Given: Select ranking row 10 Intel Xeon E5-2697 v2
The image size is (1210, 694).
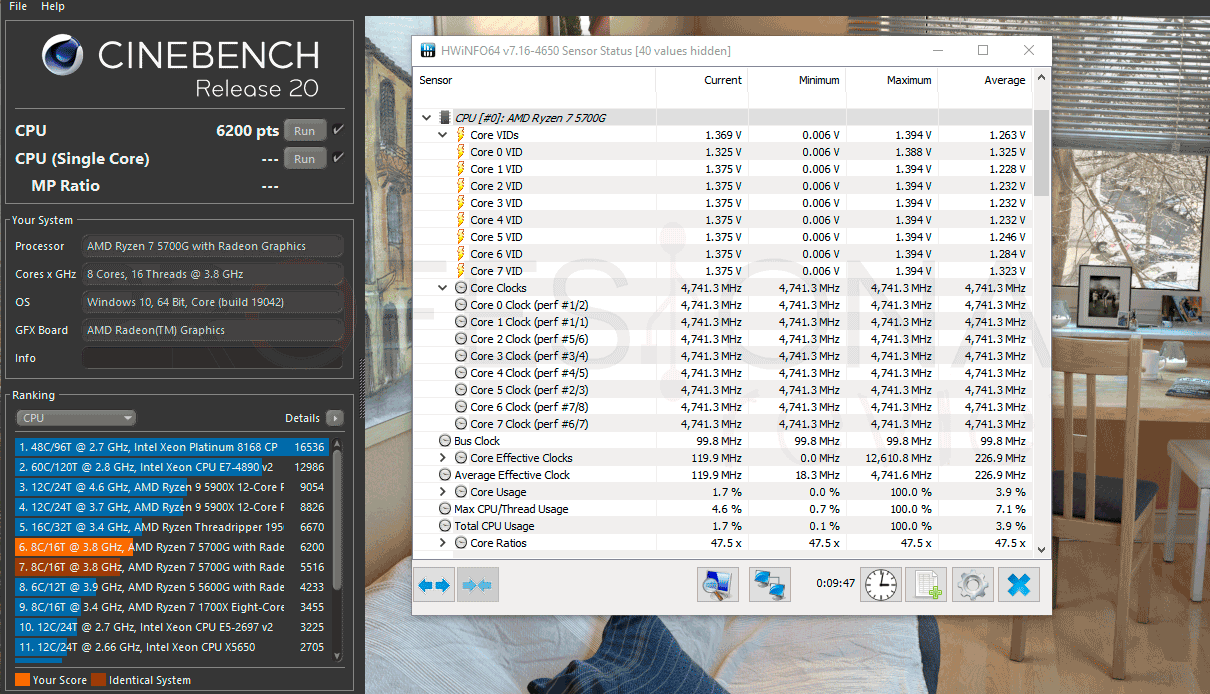Looking at the screenshot, I should pyautogui.click(x=172, y=627).
